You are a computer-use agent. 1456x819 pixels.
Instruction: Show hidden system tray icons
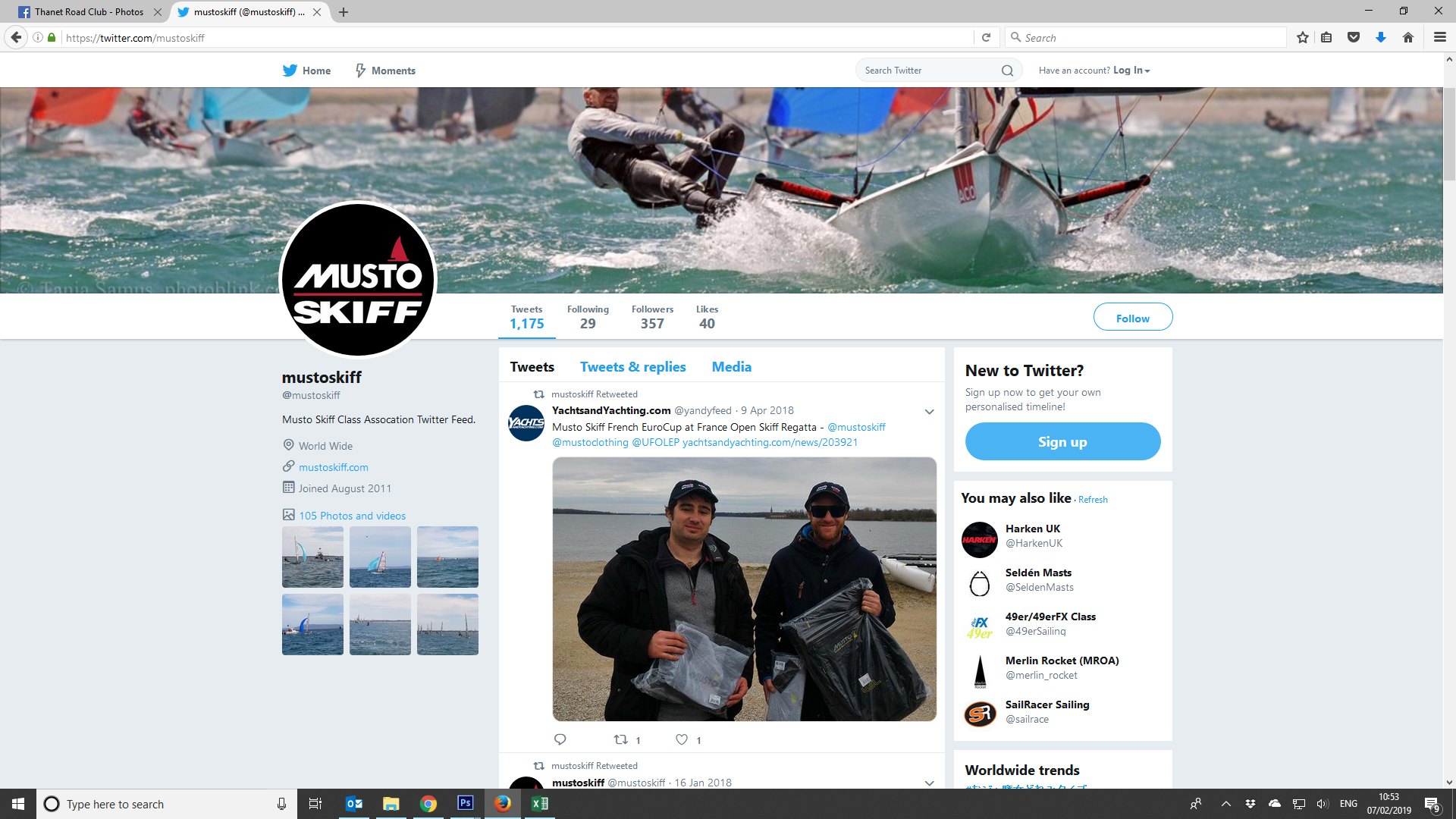coord(1225,804)
